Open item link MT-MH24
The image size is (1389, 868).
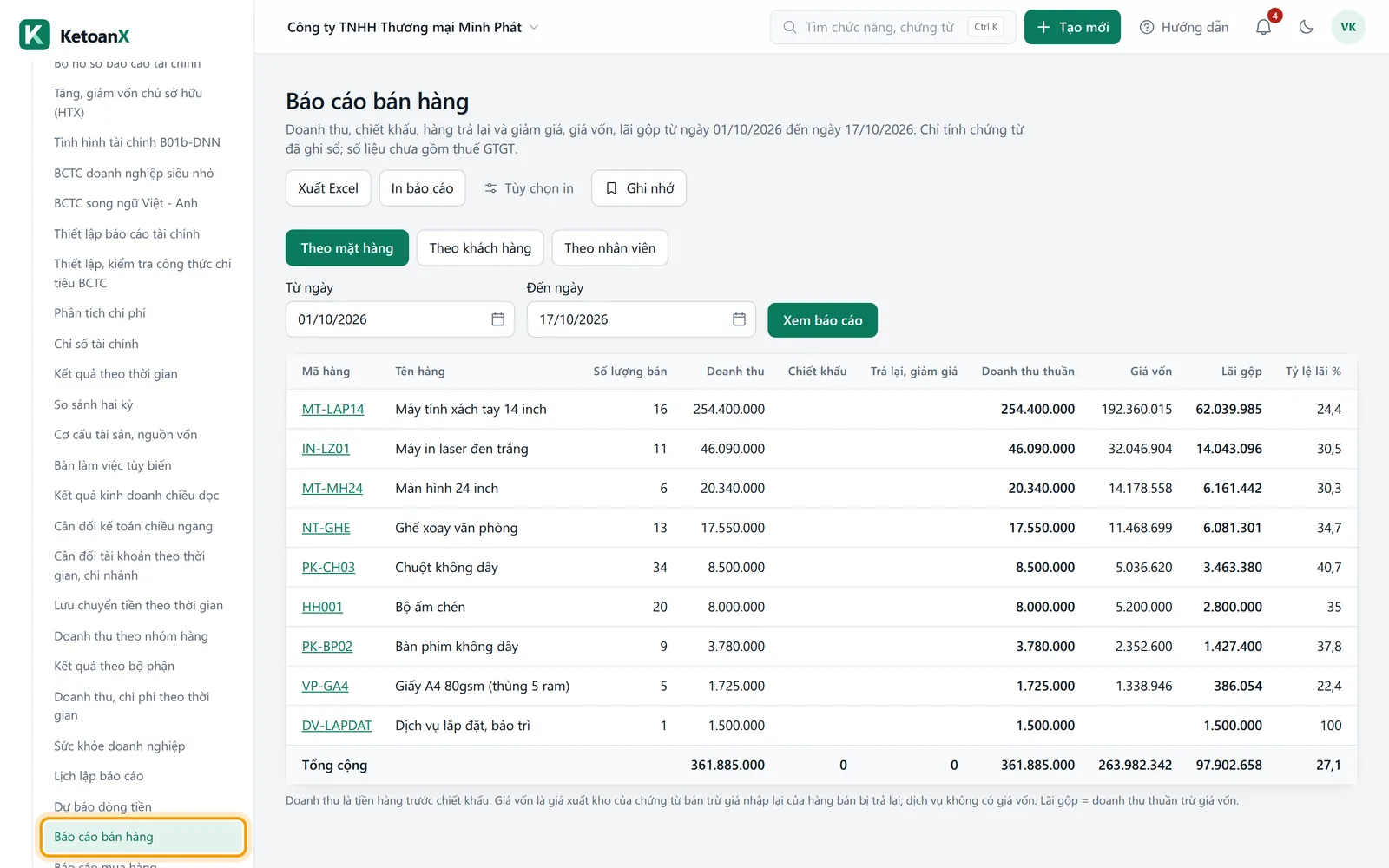point(332,488)
